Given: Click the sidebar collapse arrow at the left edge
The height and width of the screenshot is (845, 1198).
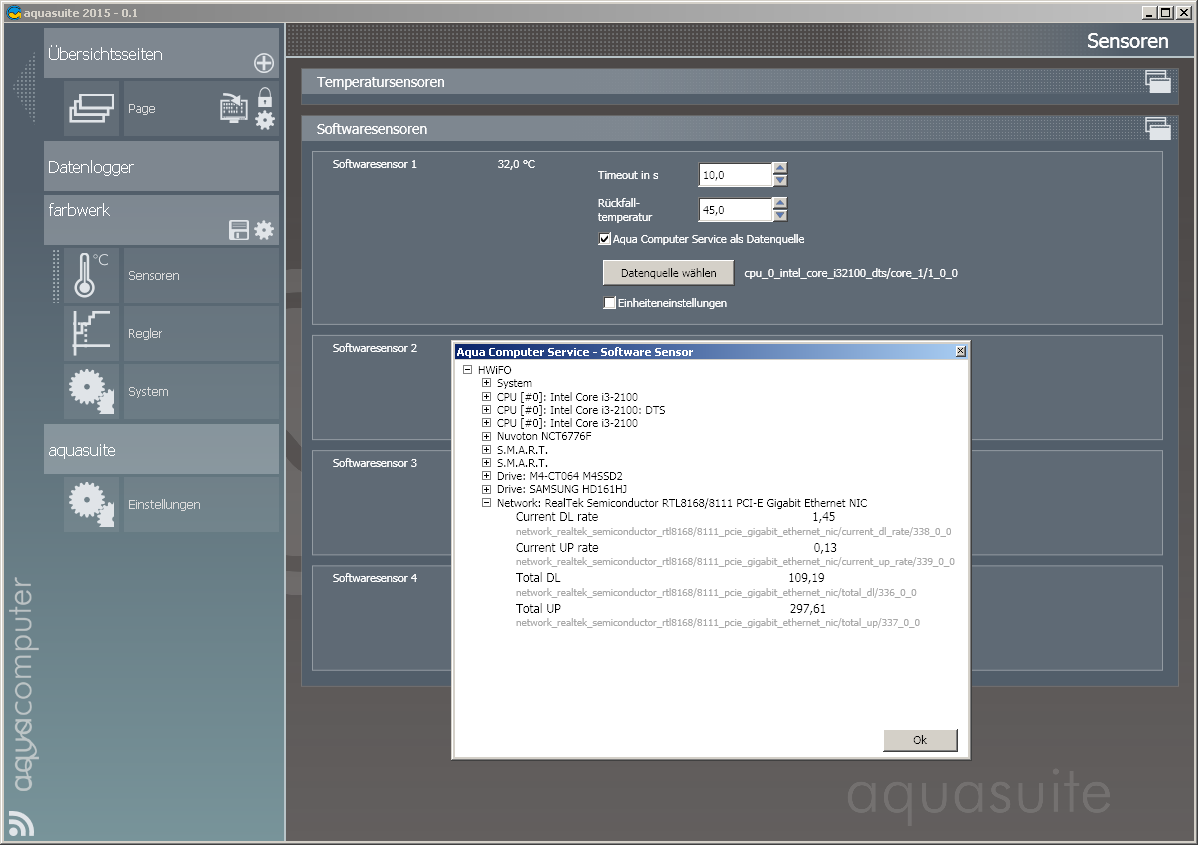Looking at the screenshot, I should coord(24,88).
